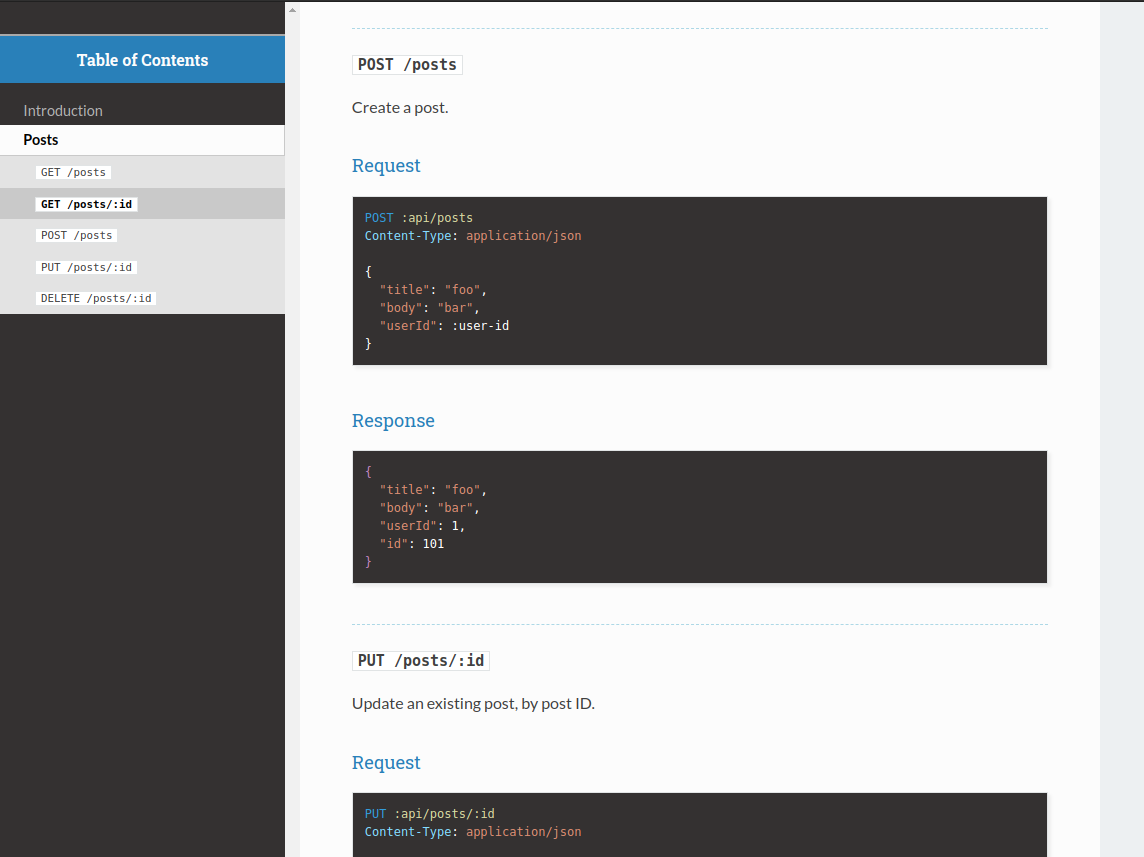Open the Introduction section in the sidebar

(x=63, y=111)
